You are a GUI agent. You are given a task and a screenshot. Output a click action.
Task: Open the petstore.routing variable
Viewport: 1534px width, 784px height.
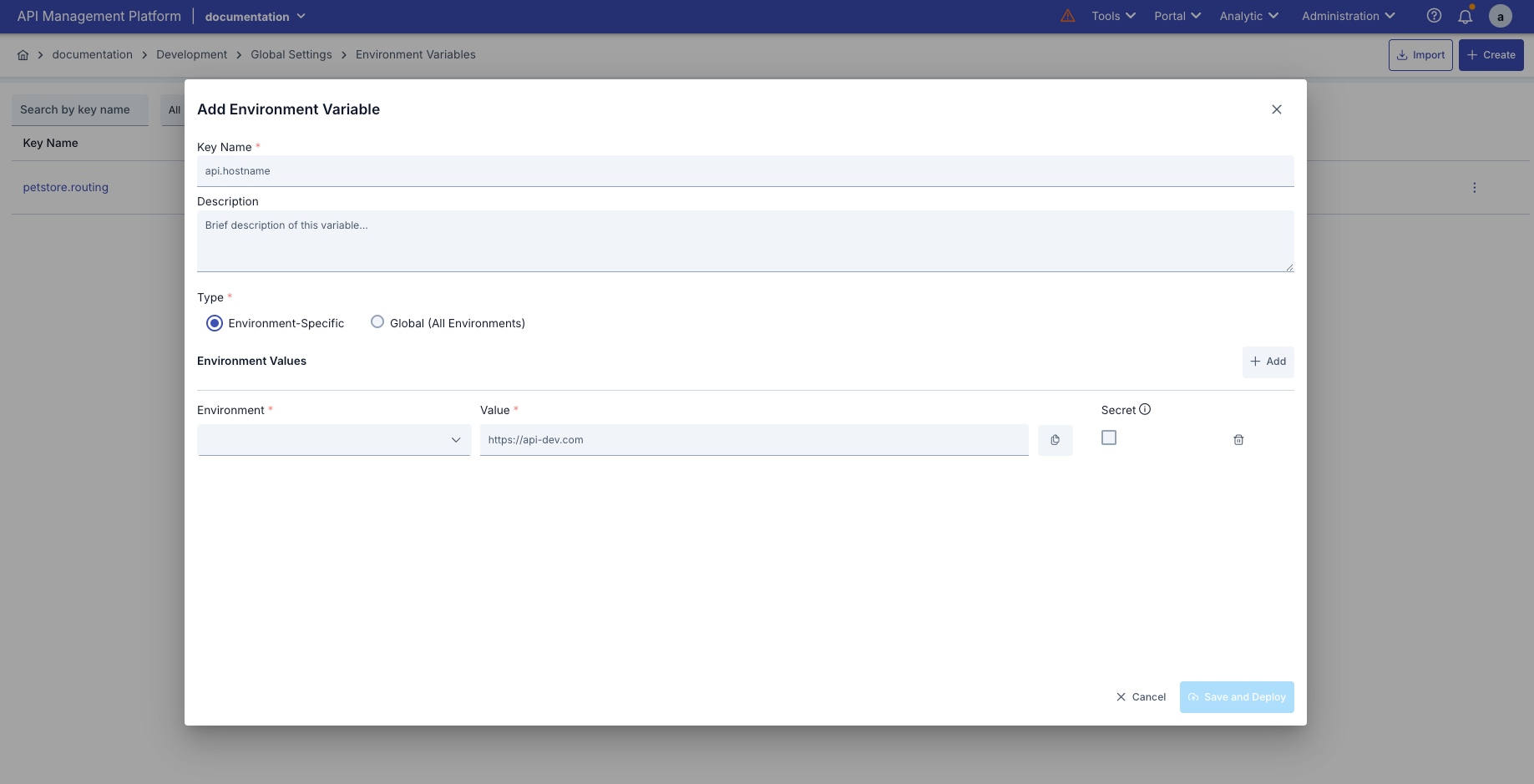65,186
